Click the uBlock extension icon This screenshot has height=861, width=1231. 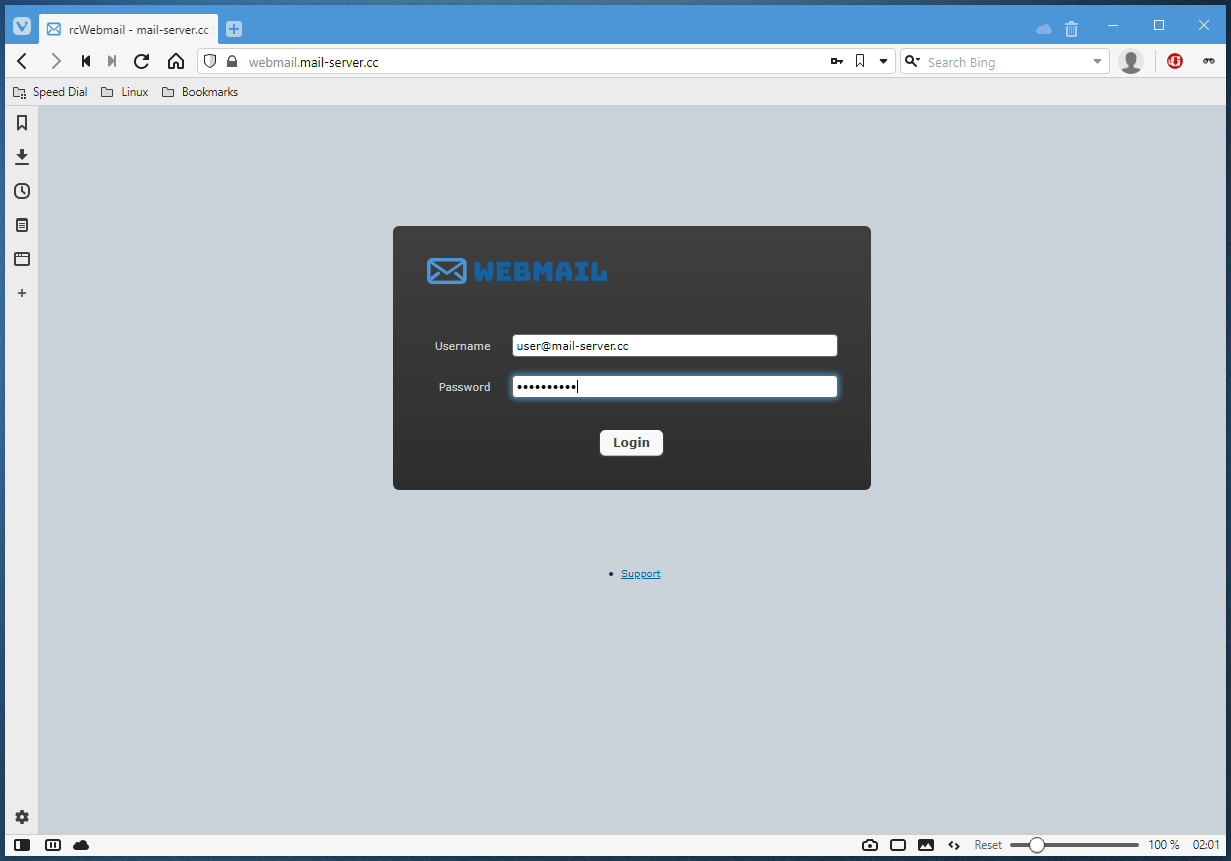1175,62
